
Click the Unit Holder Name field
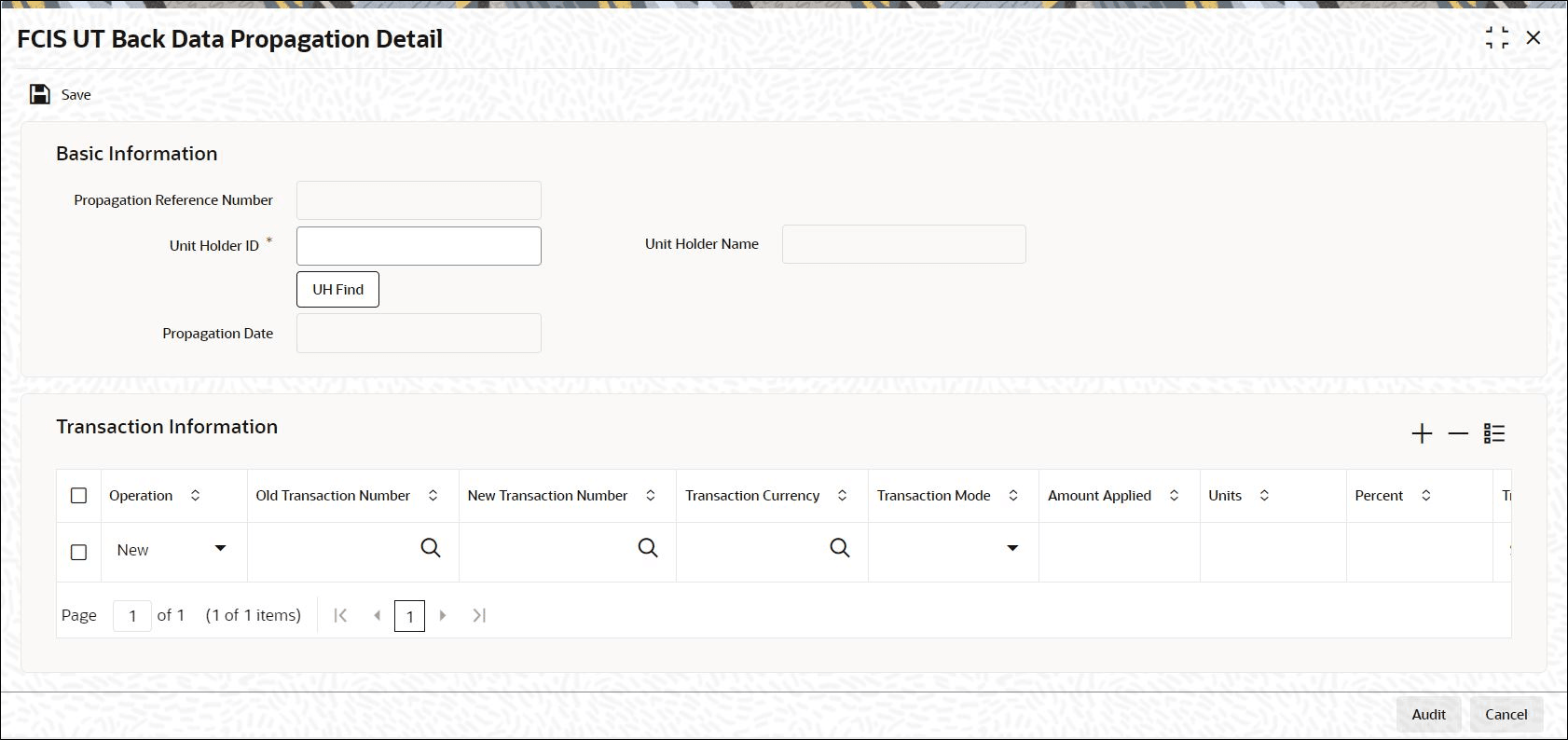(904, 244)
